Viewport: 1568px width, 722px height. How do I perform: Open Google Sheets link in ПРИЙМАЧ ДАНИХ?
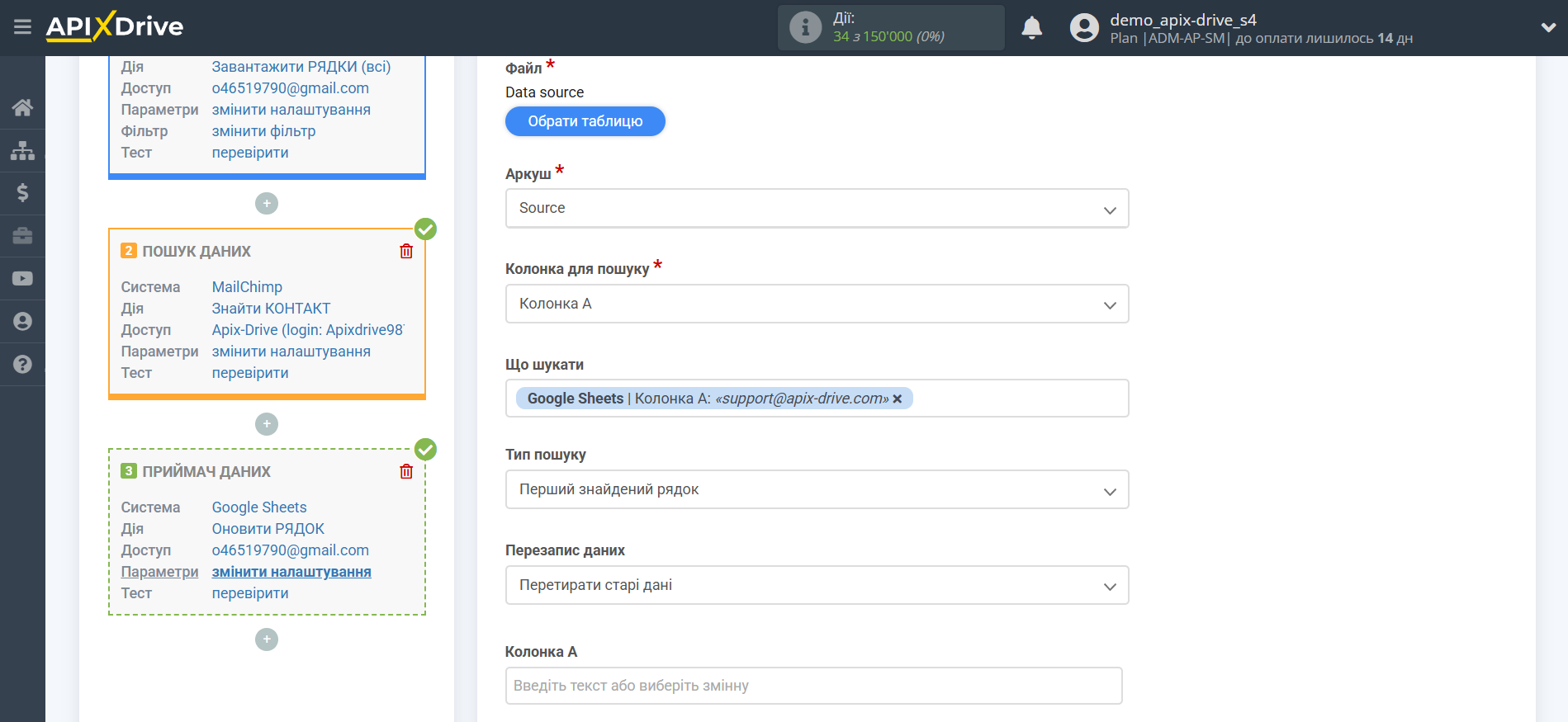click(x=259, y=507)
